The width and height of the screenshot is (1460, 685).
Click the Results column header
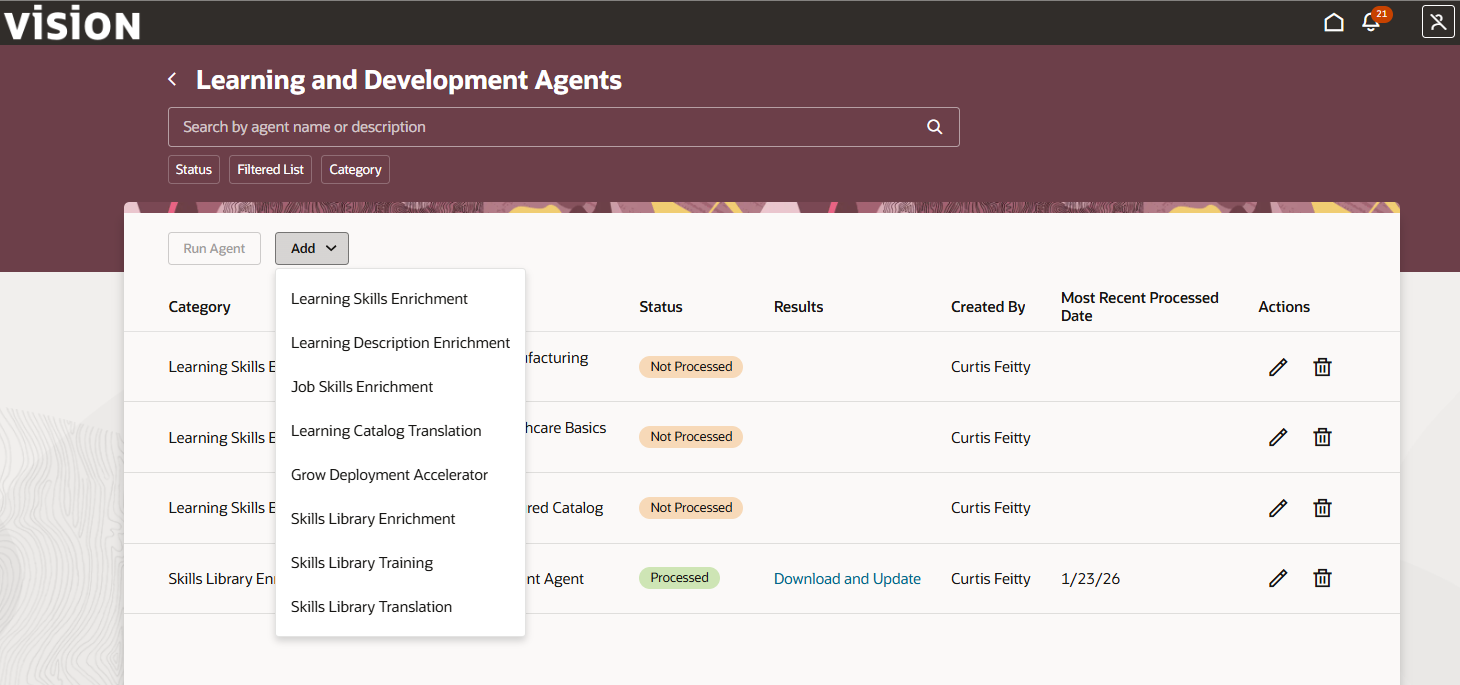click(799, 307)
